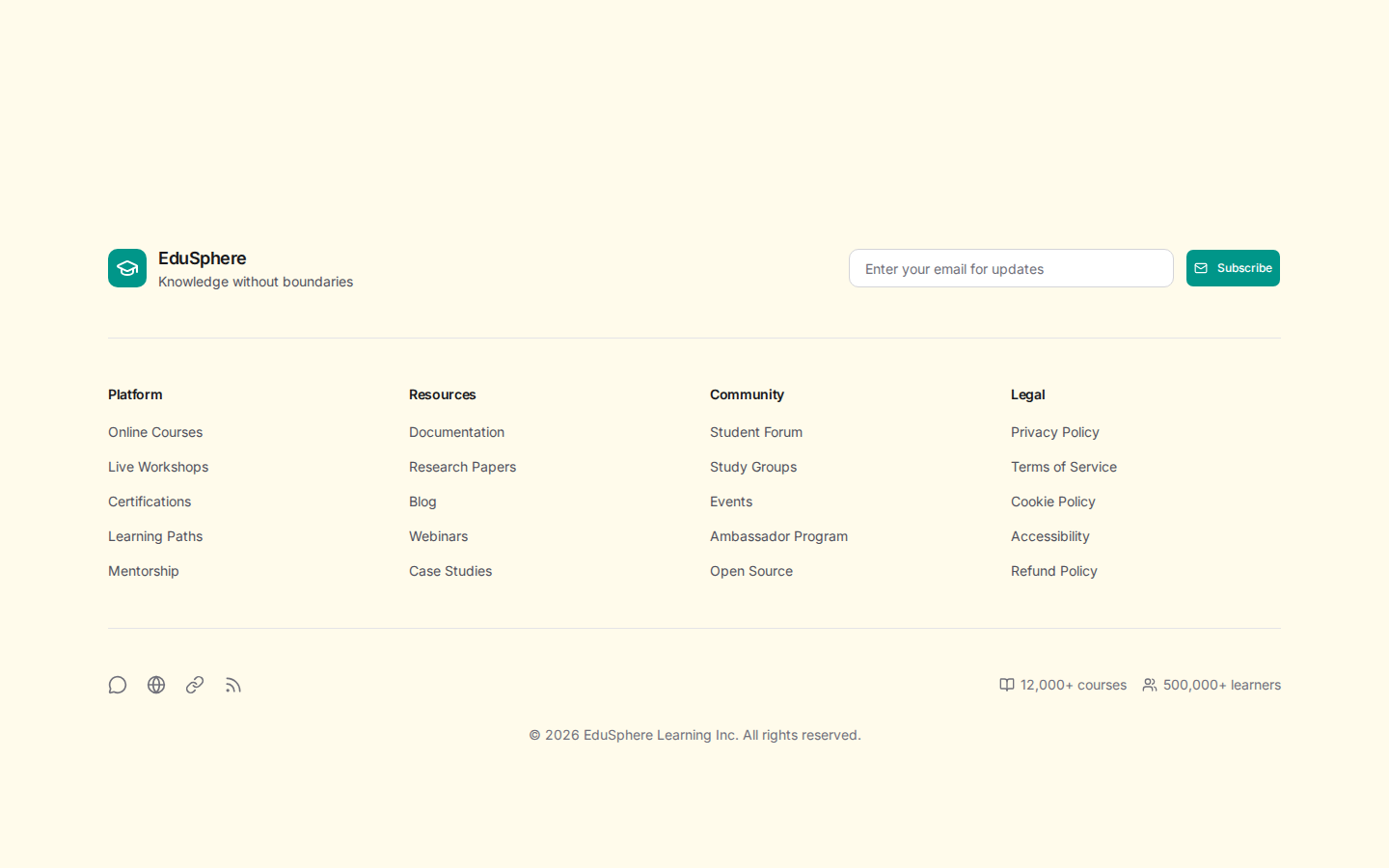This screenshot has height=868, width=1389.
Task: Open the globe website icon
Action: (x=156, y=685)
